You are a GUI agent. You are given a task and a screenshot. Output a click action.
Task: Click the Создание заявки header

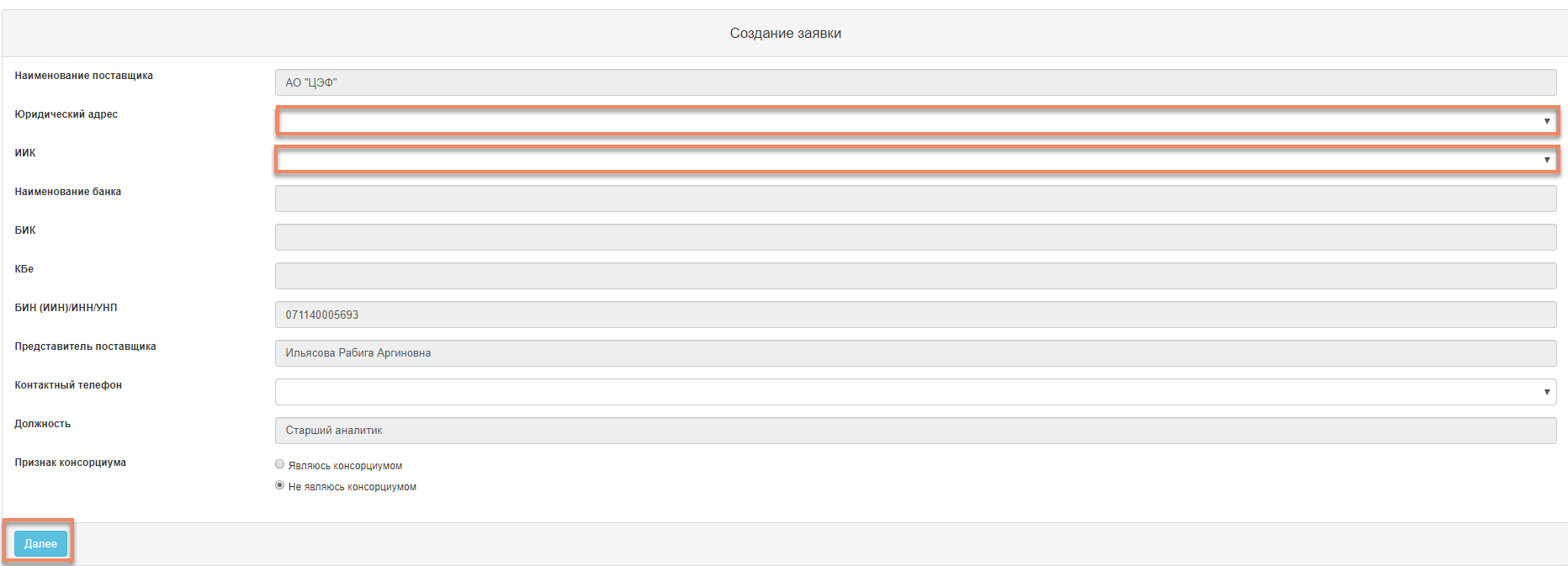(785, 34)
